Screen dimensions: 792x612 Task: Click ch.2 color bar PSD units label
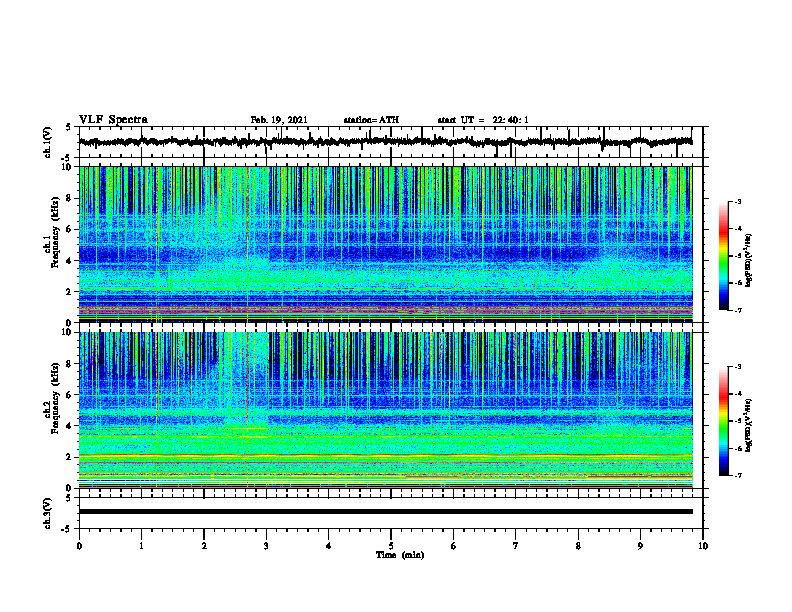749,425
